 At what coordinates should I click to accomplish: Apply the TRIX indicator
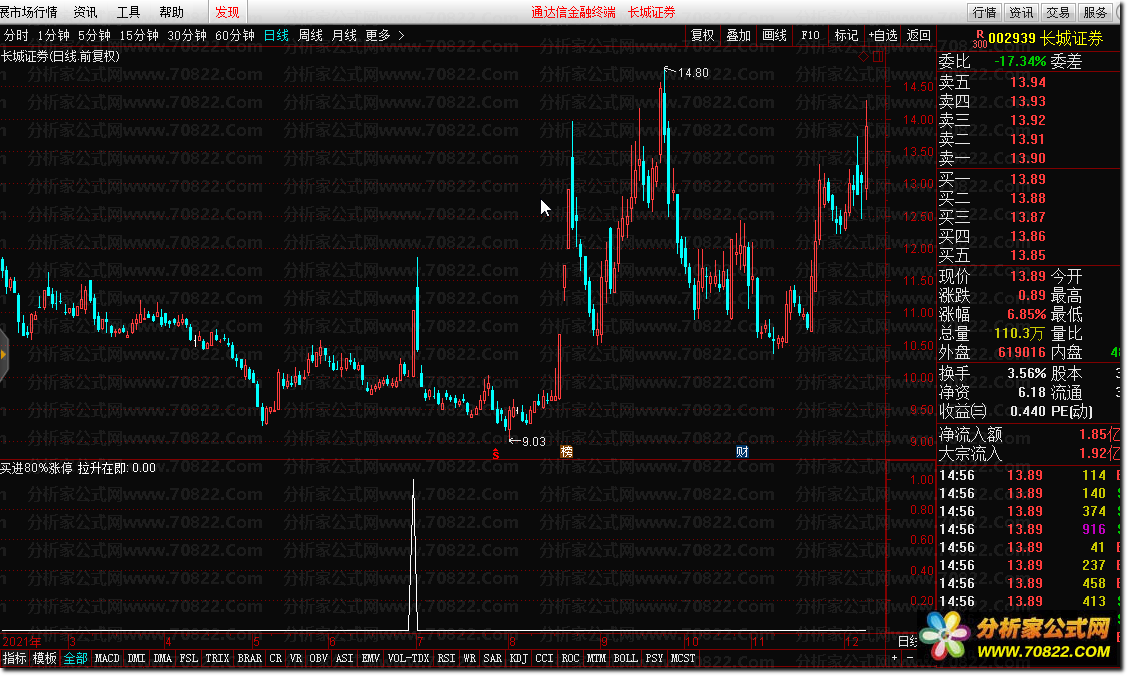tap(217, 658)
